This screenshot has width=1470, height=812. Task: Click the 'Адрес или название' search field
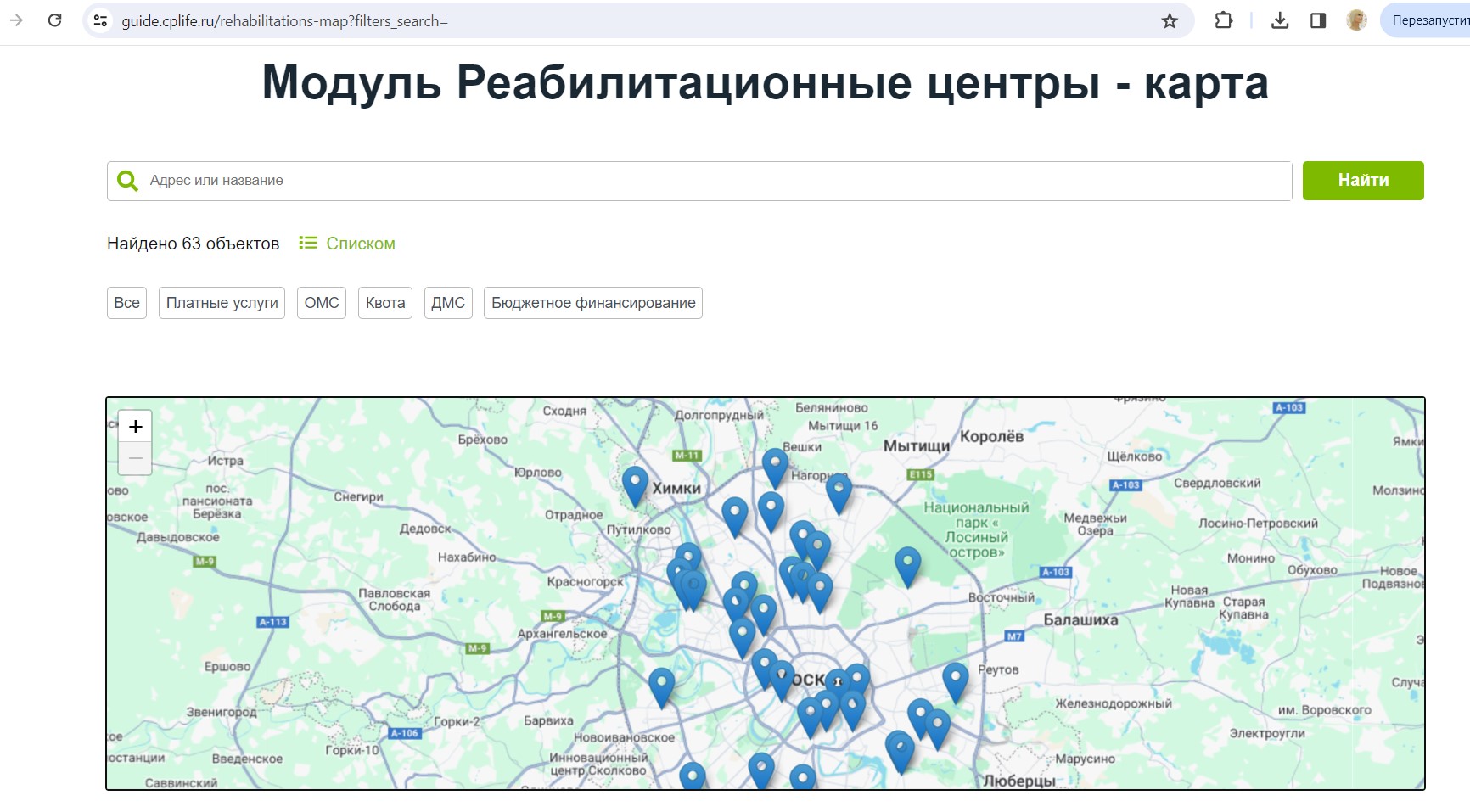click(x=713, y=181)
